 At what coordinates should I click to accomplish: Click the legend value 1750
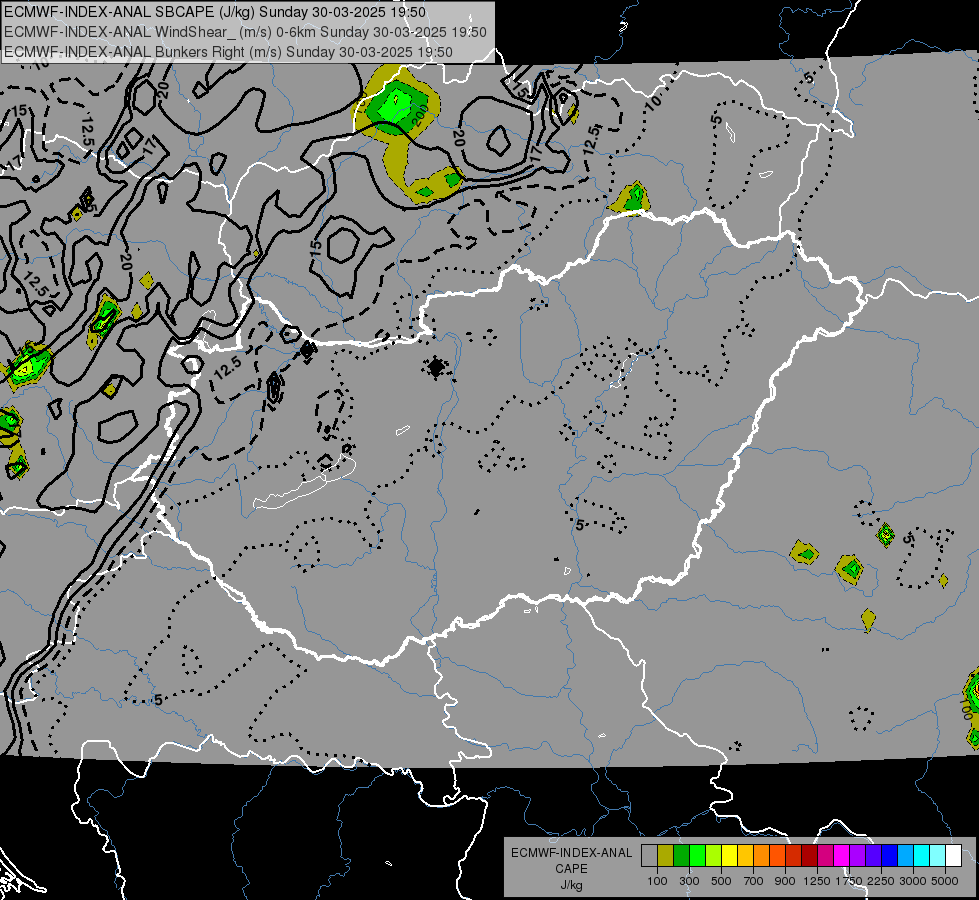(849, 881)
